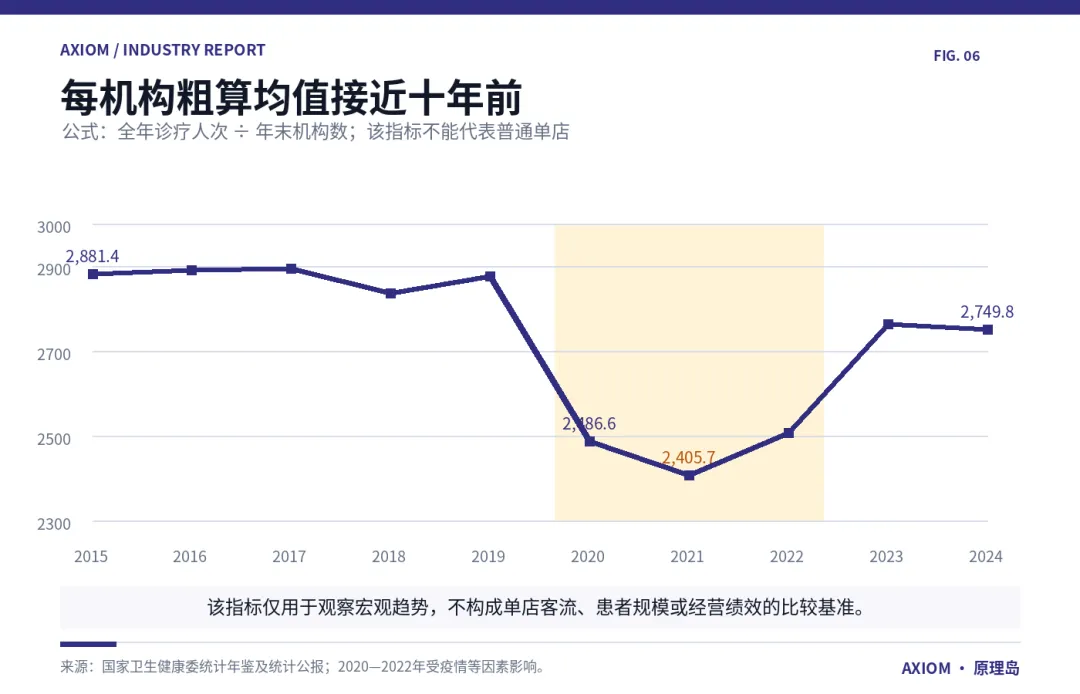Click the 2,486.6 data label
1080x694 pixels.
point(589,423)
